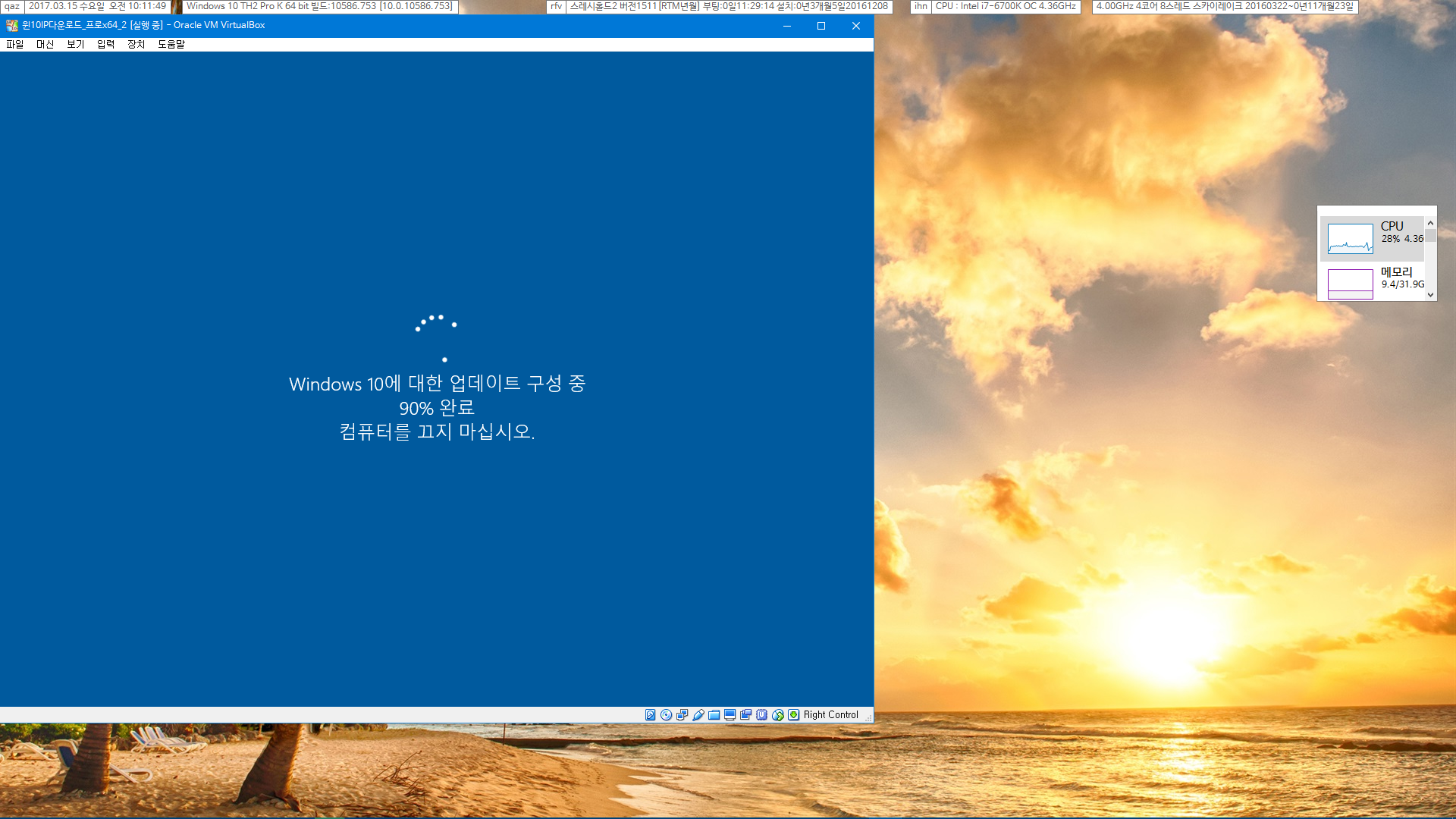Click the 4.00GHz 4코어 8스레드 info text
This screenshot has width=1456, height=819.
point(1225,6)
